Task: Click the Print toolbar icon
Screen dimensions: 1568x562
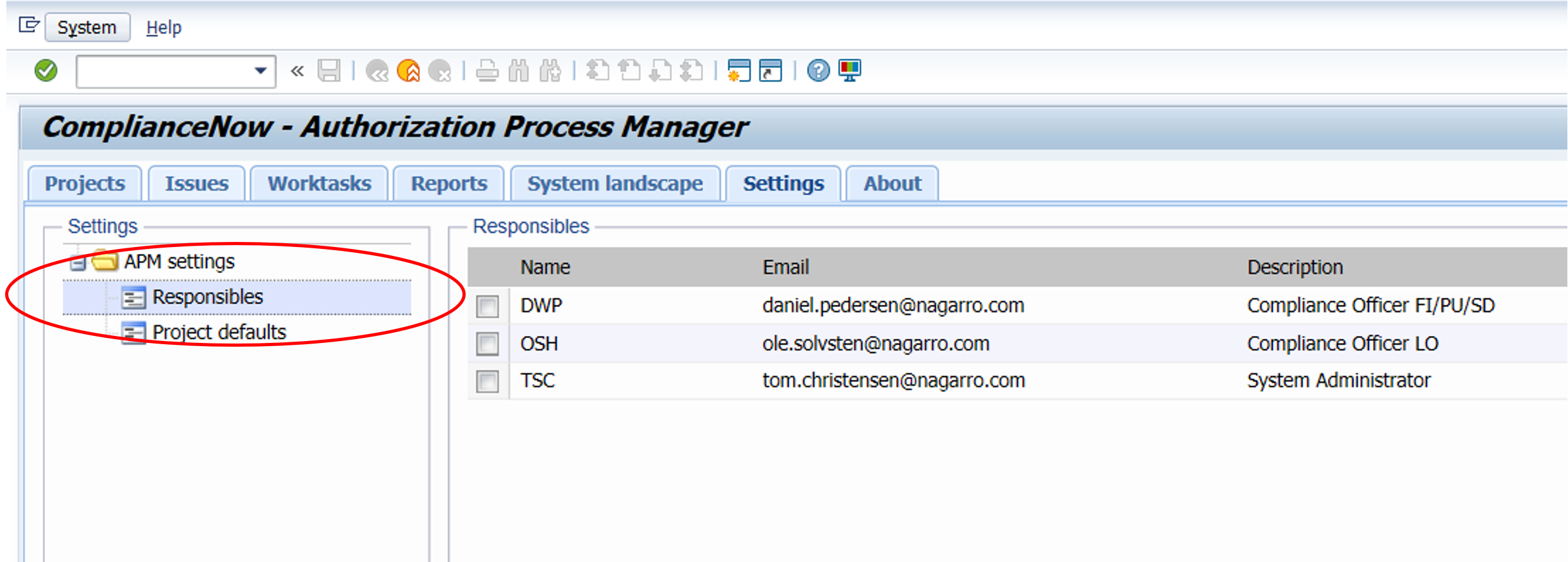Action: (x=487, y=70)
